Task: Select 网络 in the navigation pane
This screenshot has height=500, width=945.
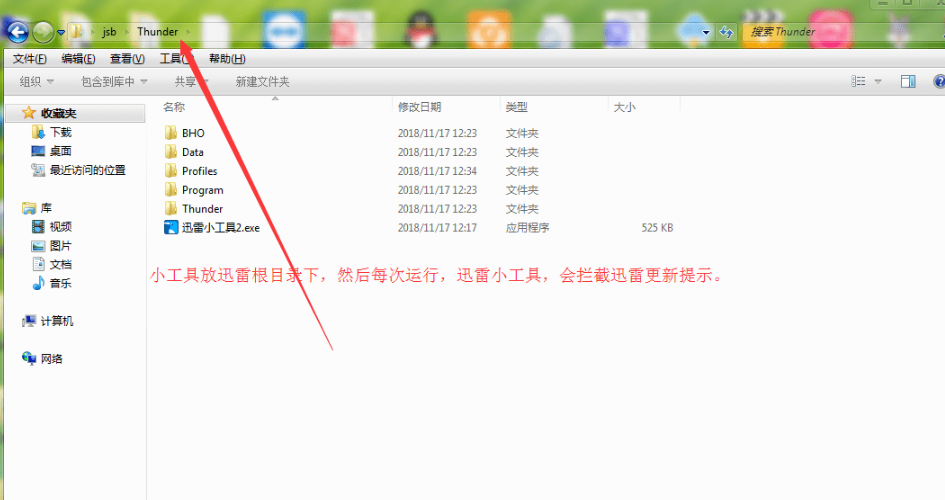Action: 52,359
